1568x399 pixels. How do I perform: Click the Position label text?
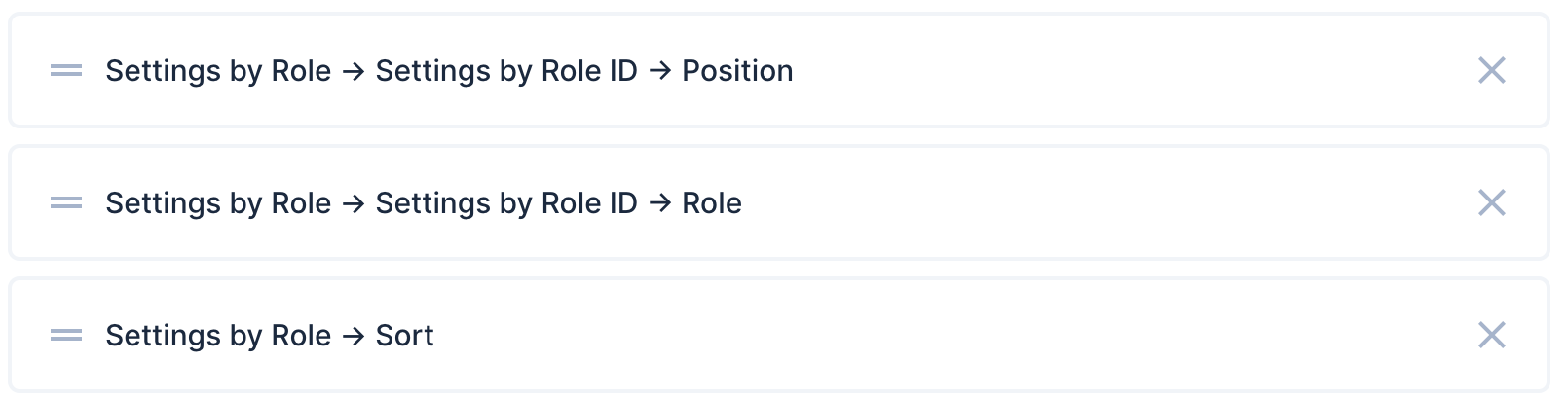737,71
